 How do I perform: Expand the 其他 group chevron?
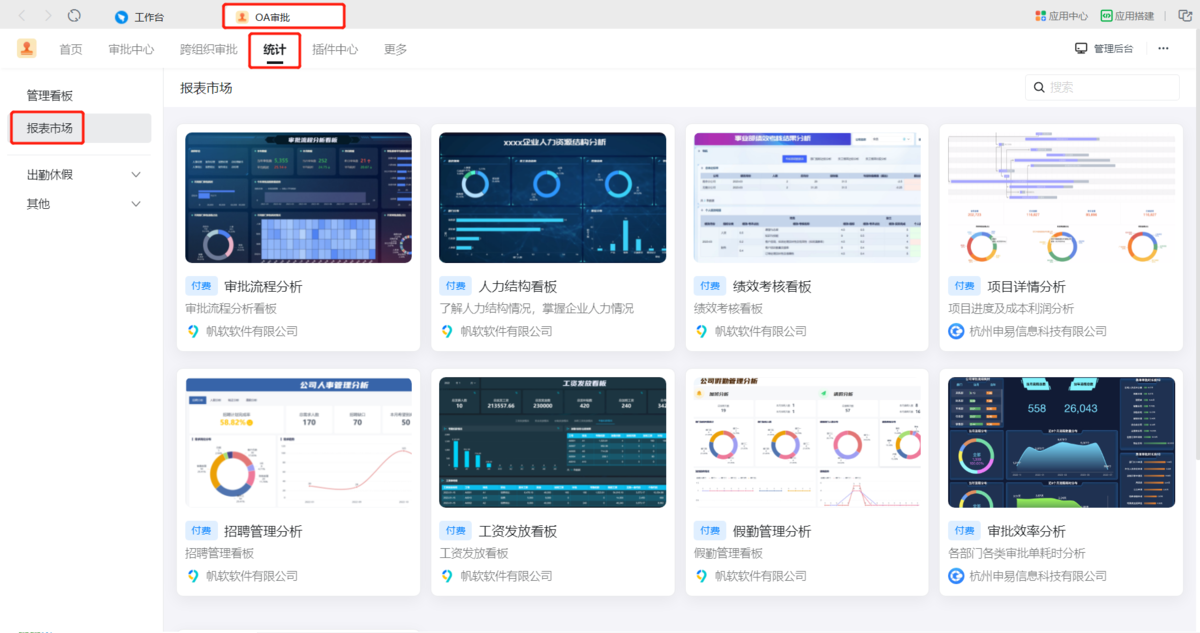[x=137, y=204]
